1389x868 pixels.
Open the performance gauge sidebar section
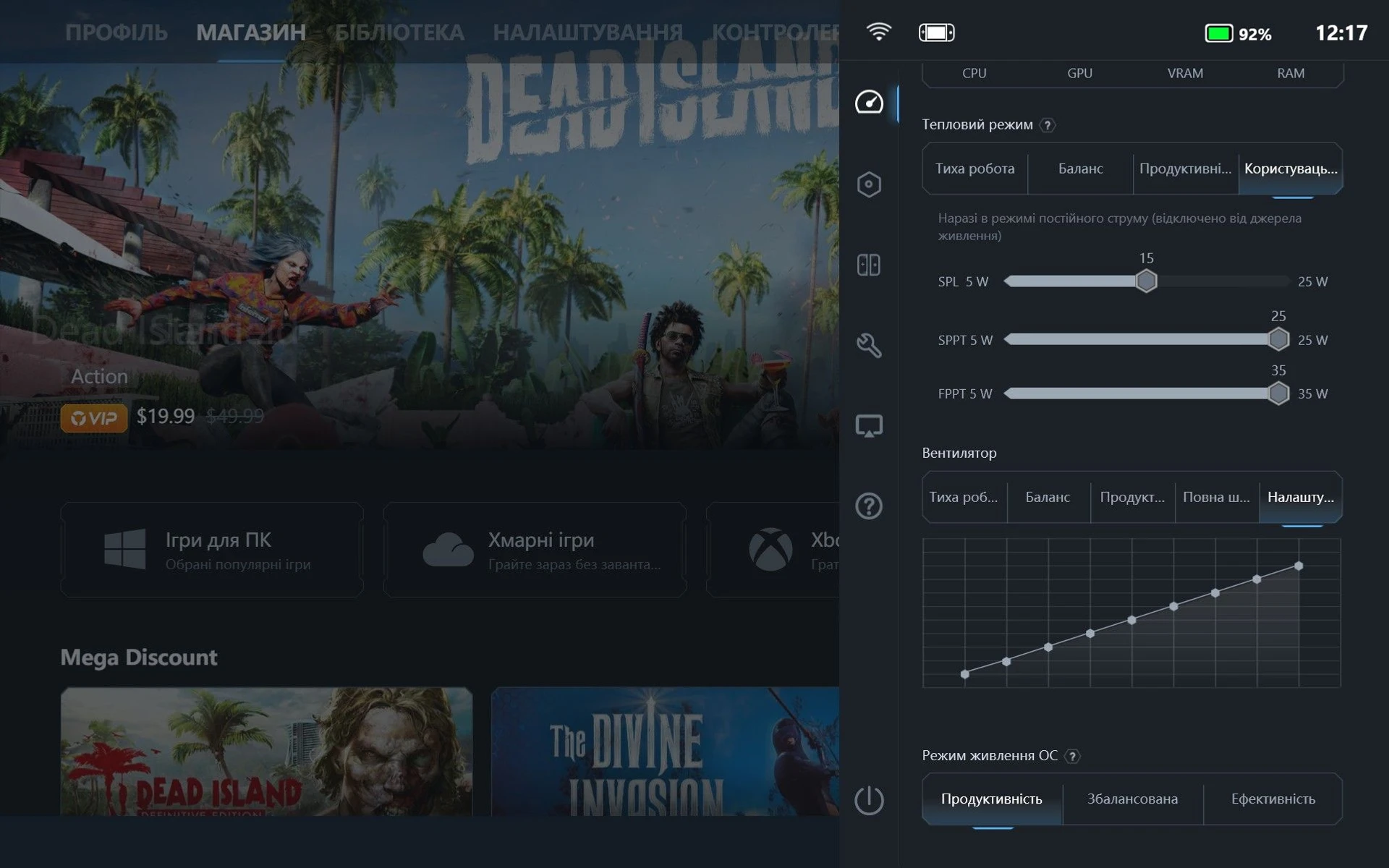[x=869, y=103]
